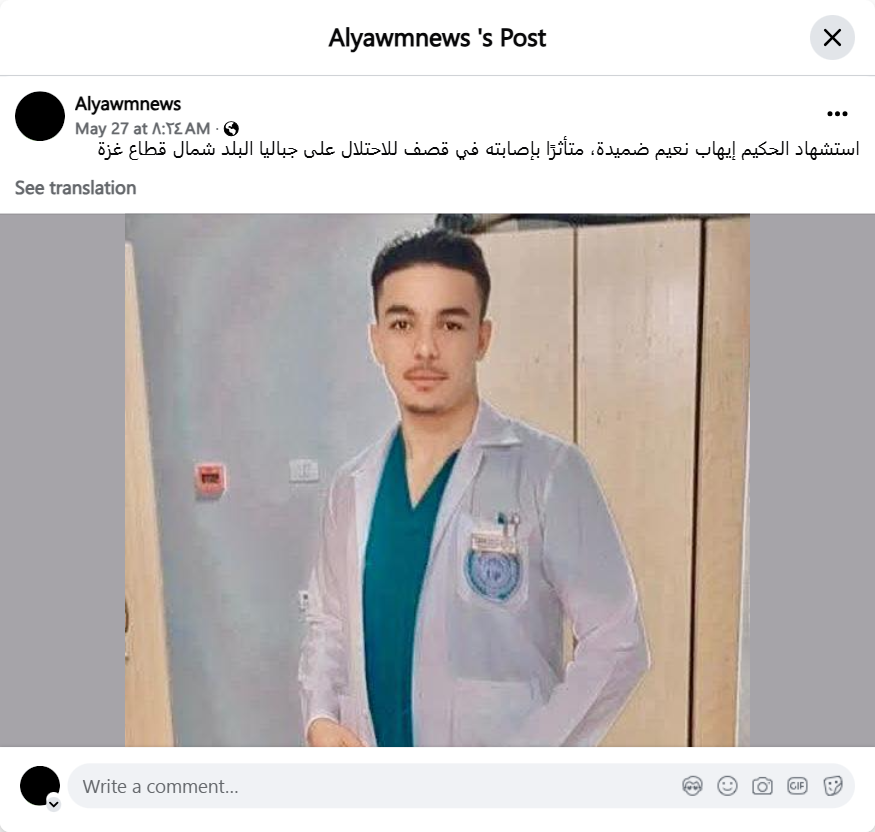Viewport: 875px width, 832px height.
Task: Click your own avatar beside comment box
Action: pos(40,786)
